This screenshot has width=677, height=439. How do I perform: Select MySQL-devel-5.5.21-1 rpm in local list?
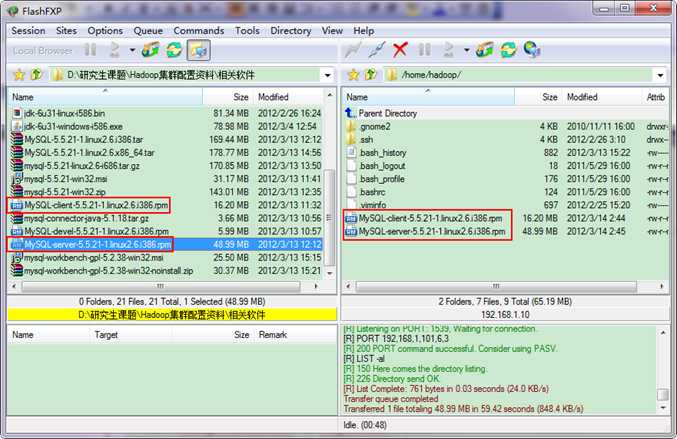click(167, 231)
